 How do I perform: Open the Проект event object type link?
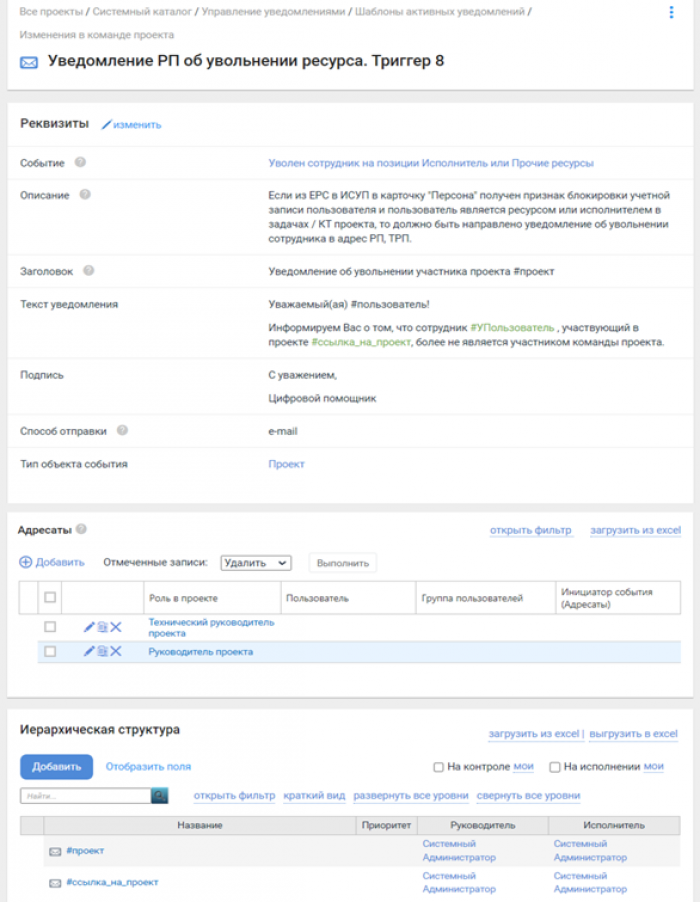(x=286, y=464)
